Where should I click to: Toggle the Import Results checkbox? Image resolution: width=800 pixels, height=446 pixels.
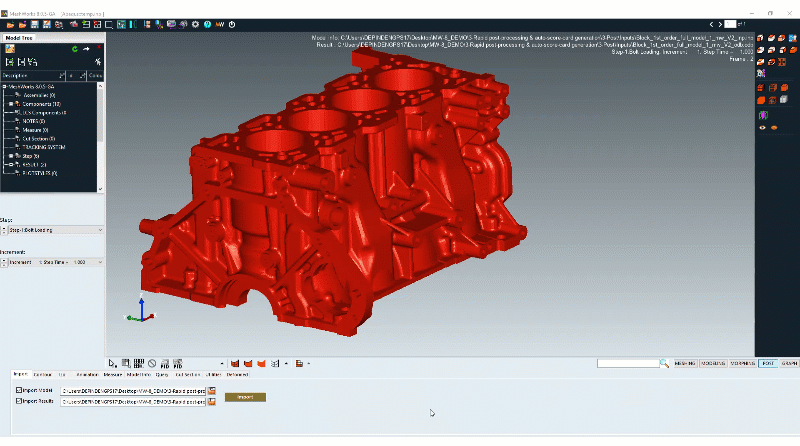18,402
